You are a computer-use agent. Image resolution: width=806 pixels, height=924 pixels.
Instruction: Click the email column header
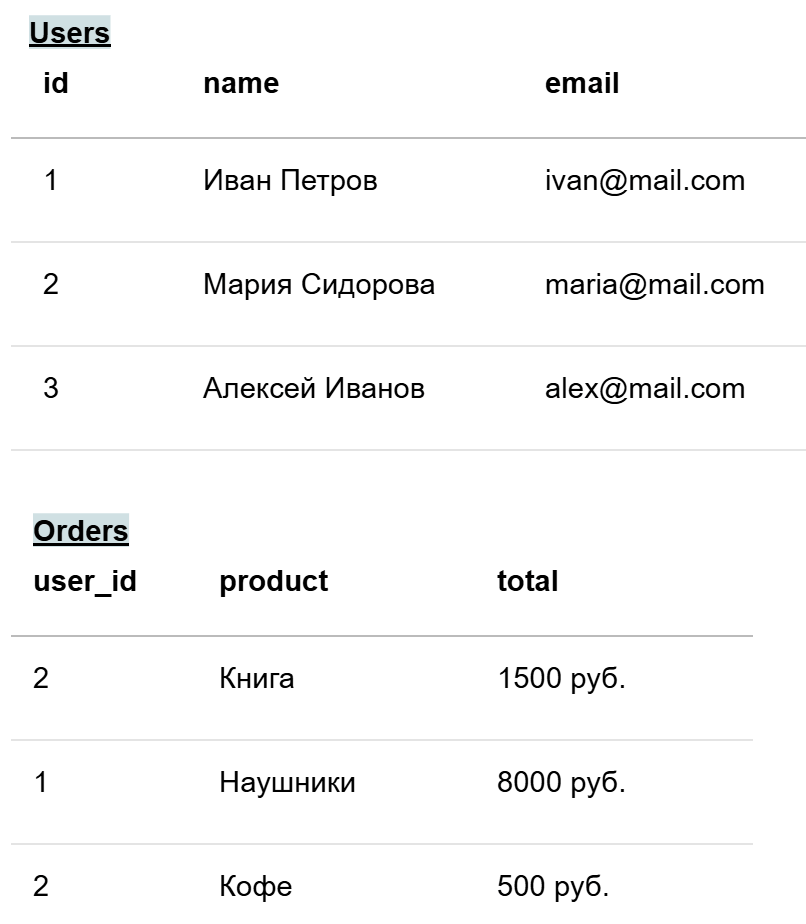point(582,83)
